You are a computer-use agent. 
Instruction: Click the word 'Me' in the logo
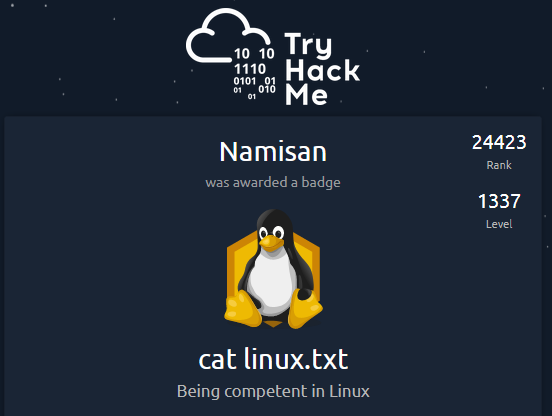pyautogui.click(x=306, y=95)
